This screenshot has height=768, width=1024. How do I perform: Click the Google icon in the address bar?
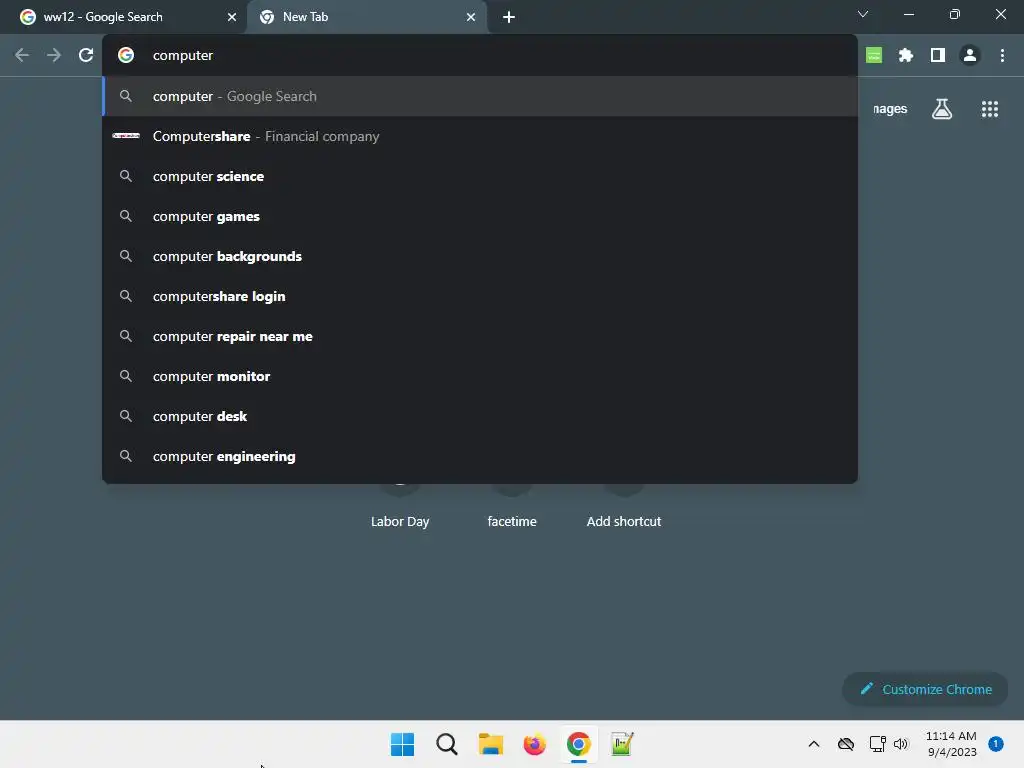126,56
